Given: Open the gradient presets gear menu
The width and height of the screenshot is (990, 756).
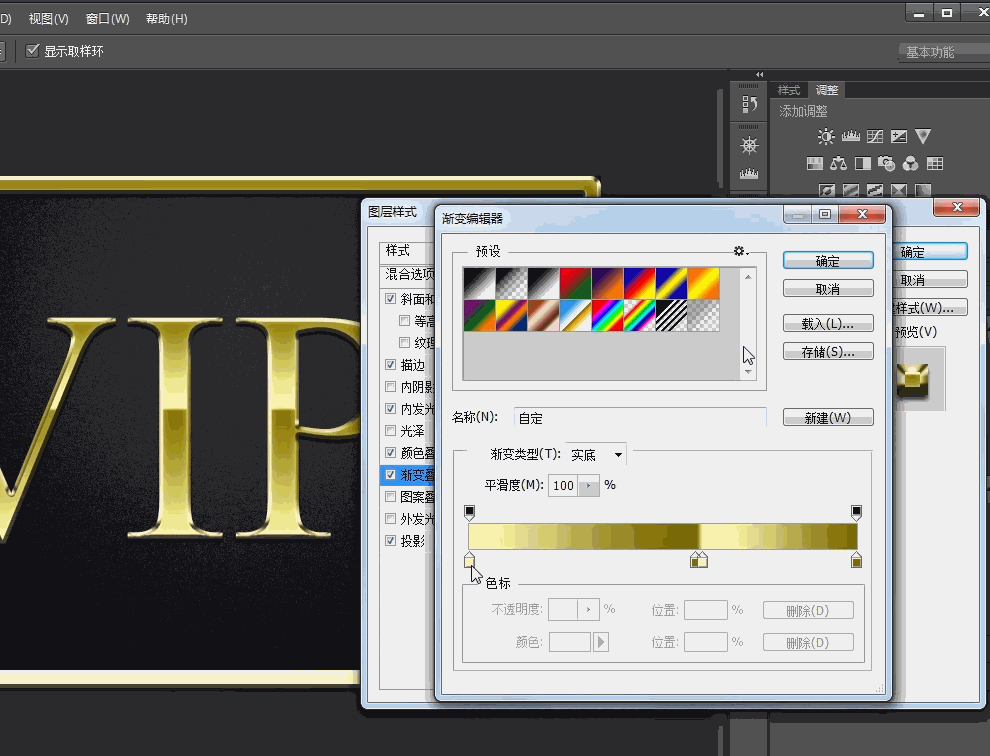Looking at the screenshot, I should (x=741, y=251).
